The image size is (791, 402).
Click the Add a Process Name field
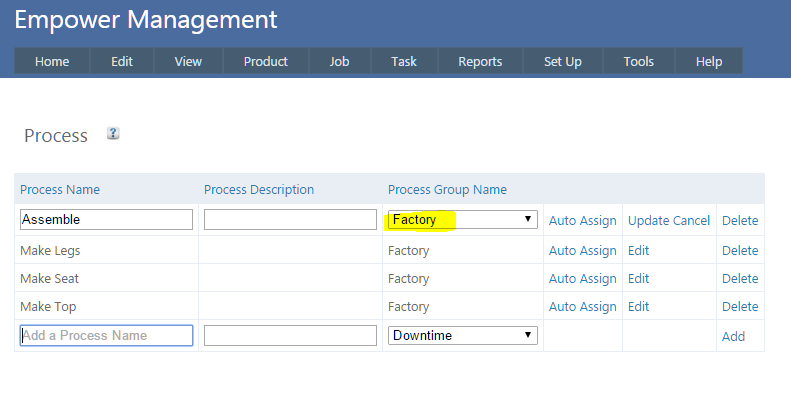click(x=106, y=336)
